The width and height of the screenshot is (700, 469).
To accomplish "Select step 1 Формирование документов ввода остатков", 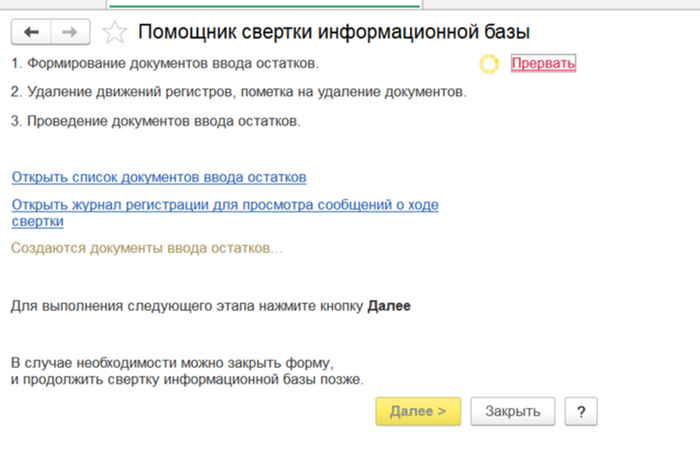I will [165, 64].
